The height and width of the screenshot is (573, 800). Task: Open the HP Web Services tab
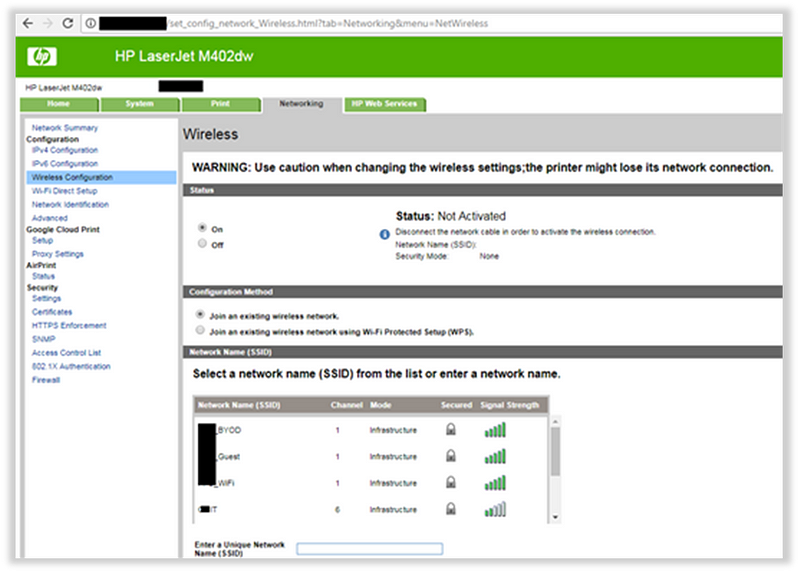pyautogui.click(x=385, y=104)
